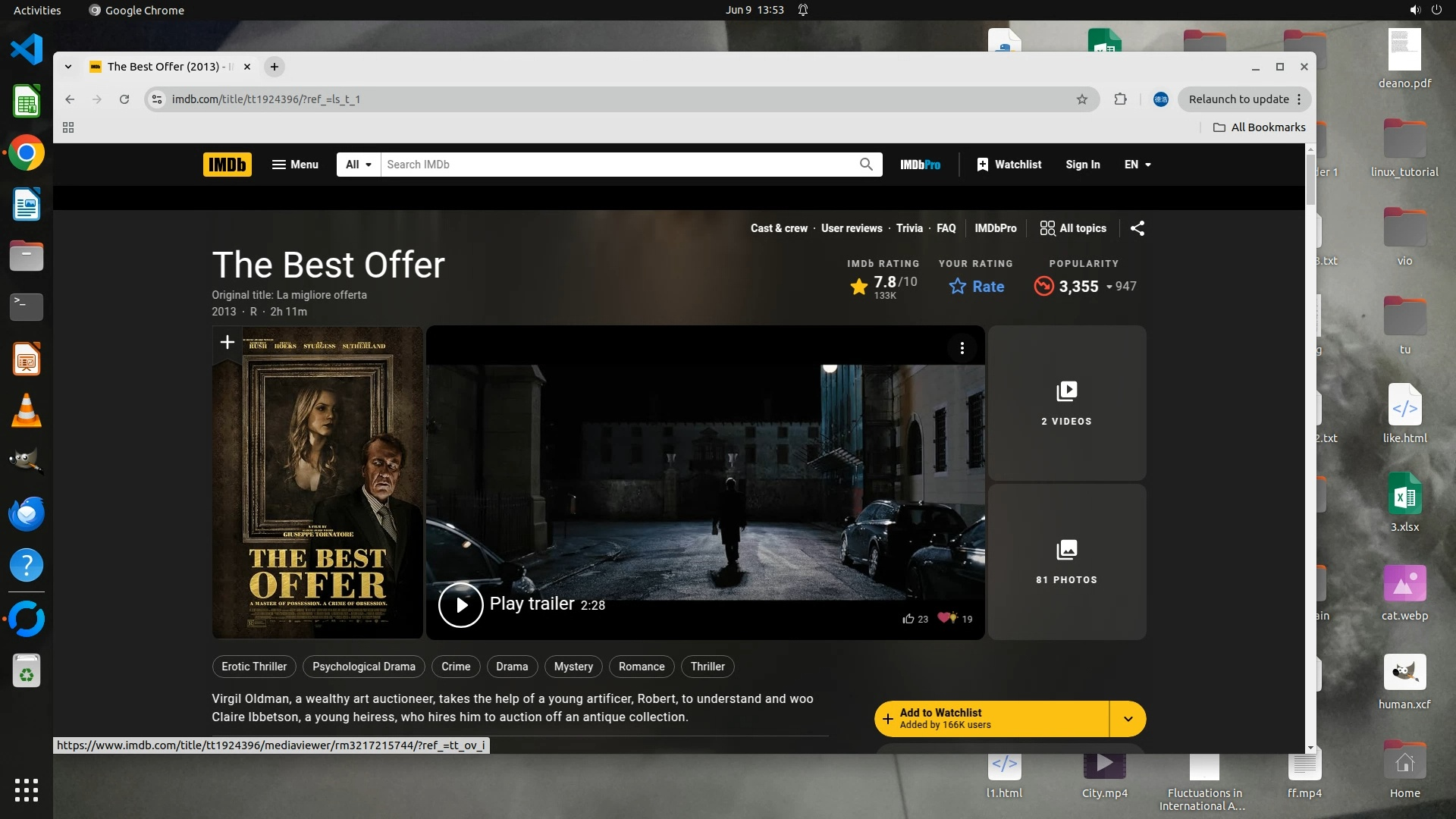This screenshot has width=1456, height=819.
Task: Play the trailer video
Action: (x=460, y=604)
